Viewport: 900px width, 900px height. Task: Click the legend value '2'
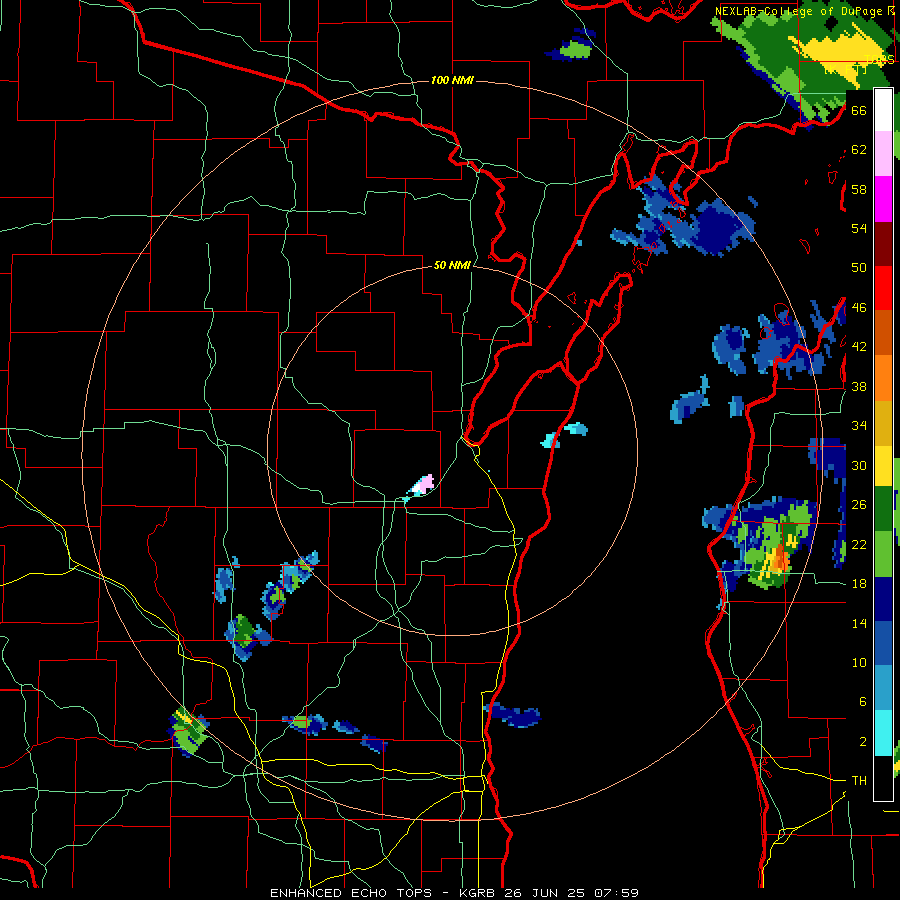[x=862, y=742]
